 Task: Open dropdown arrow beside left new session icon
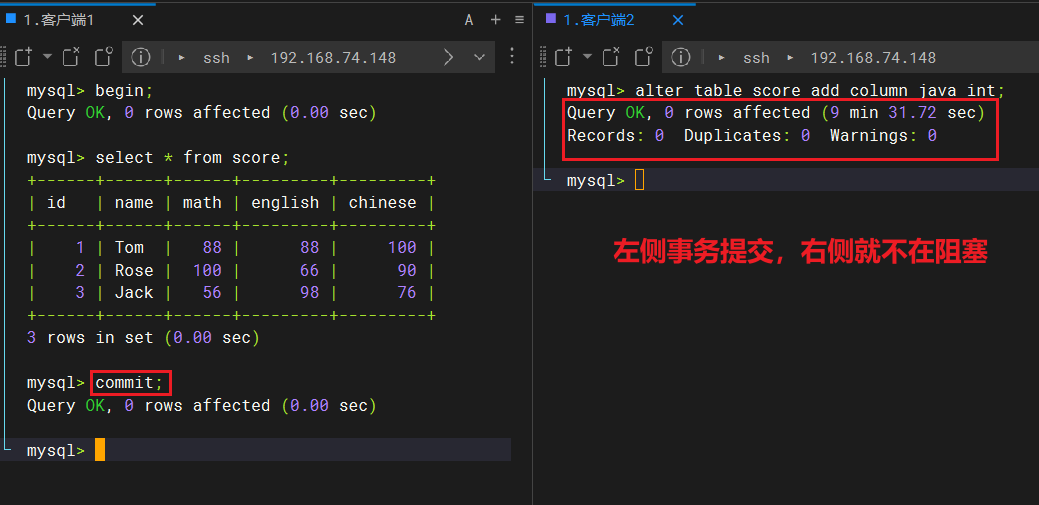point(47,56)
